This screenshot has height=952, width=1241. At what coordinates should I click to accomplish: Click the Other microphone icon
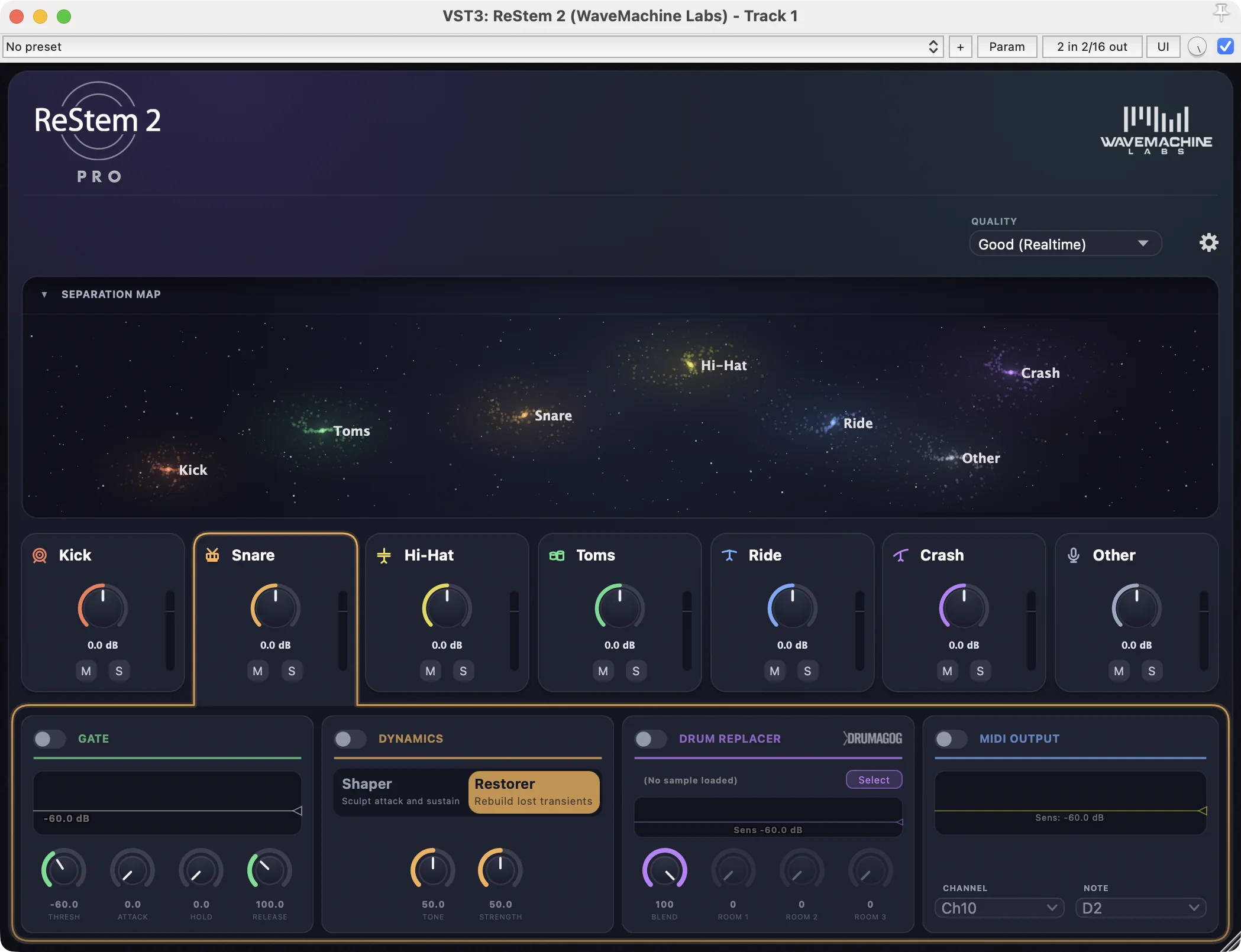point(1074,555)
